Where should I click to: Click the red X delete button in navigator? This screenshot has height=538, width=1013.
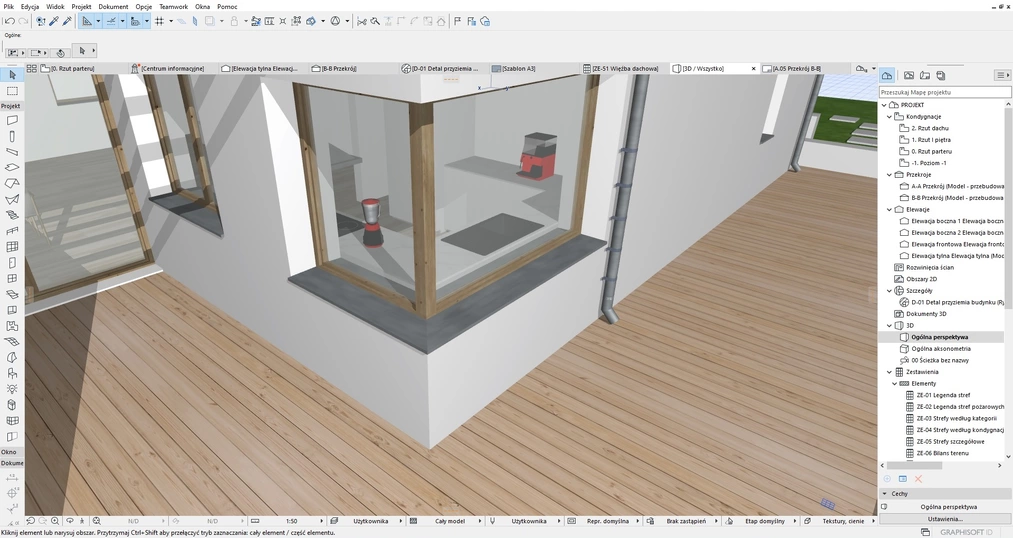tap(918, 479)
